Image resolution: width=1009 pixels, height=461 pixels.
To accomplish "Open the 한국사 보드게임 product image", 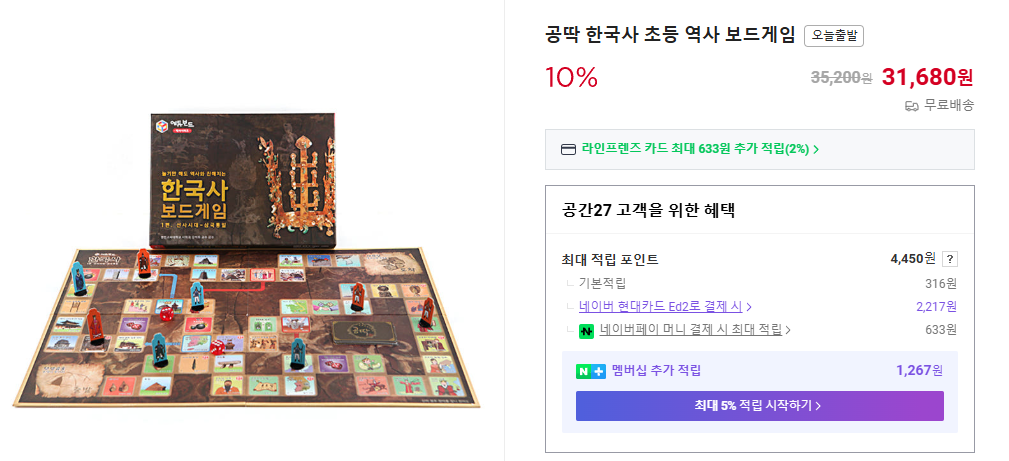I will point(247,260).
